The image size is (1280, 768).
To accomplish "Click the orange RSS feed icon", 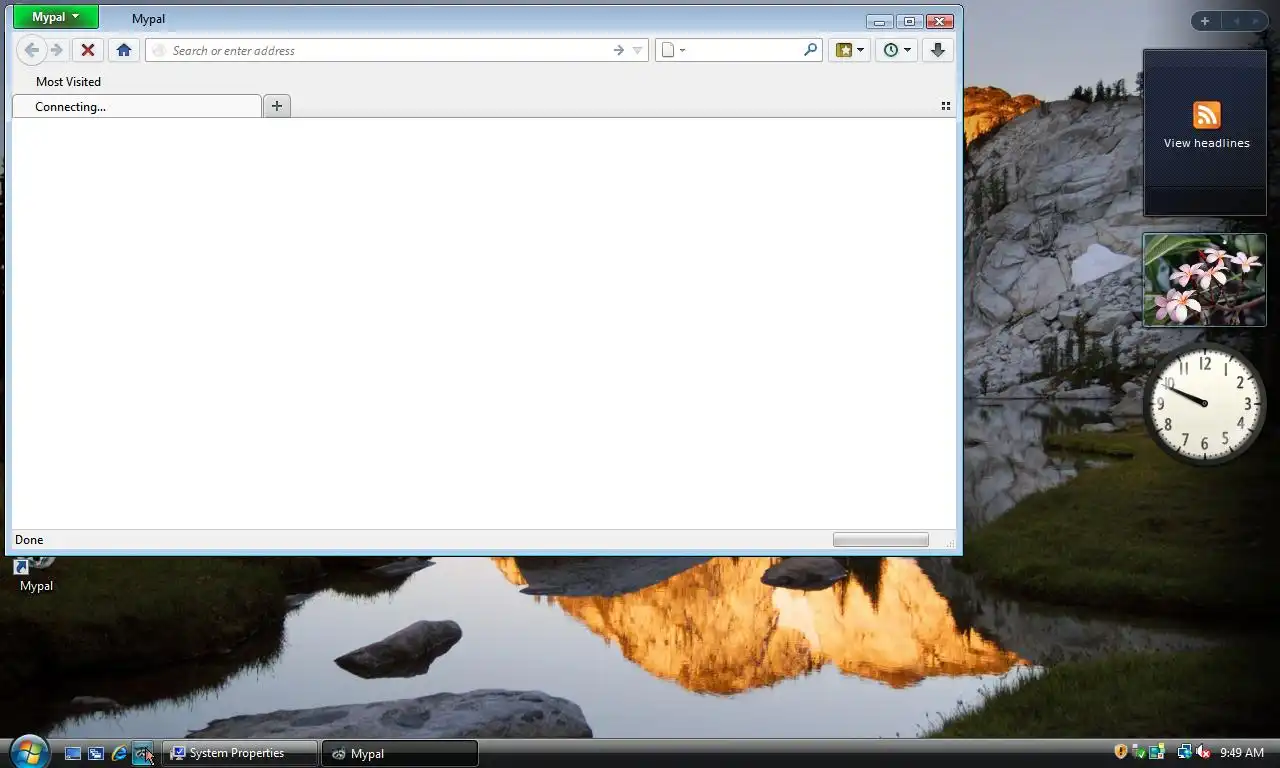I will pyautogui.click(x=1207, y=115).
